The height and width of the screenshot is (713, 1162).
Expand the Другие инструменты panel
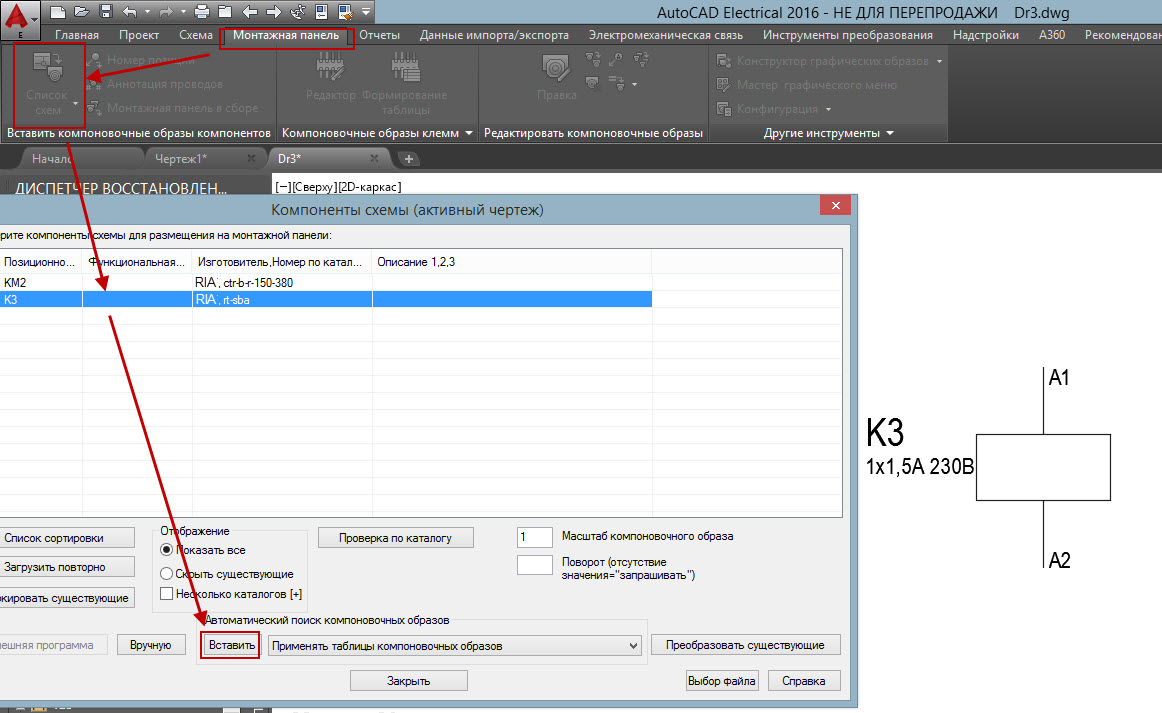pyautogui.click(x=890, y=133)
